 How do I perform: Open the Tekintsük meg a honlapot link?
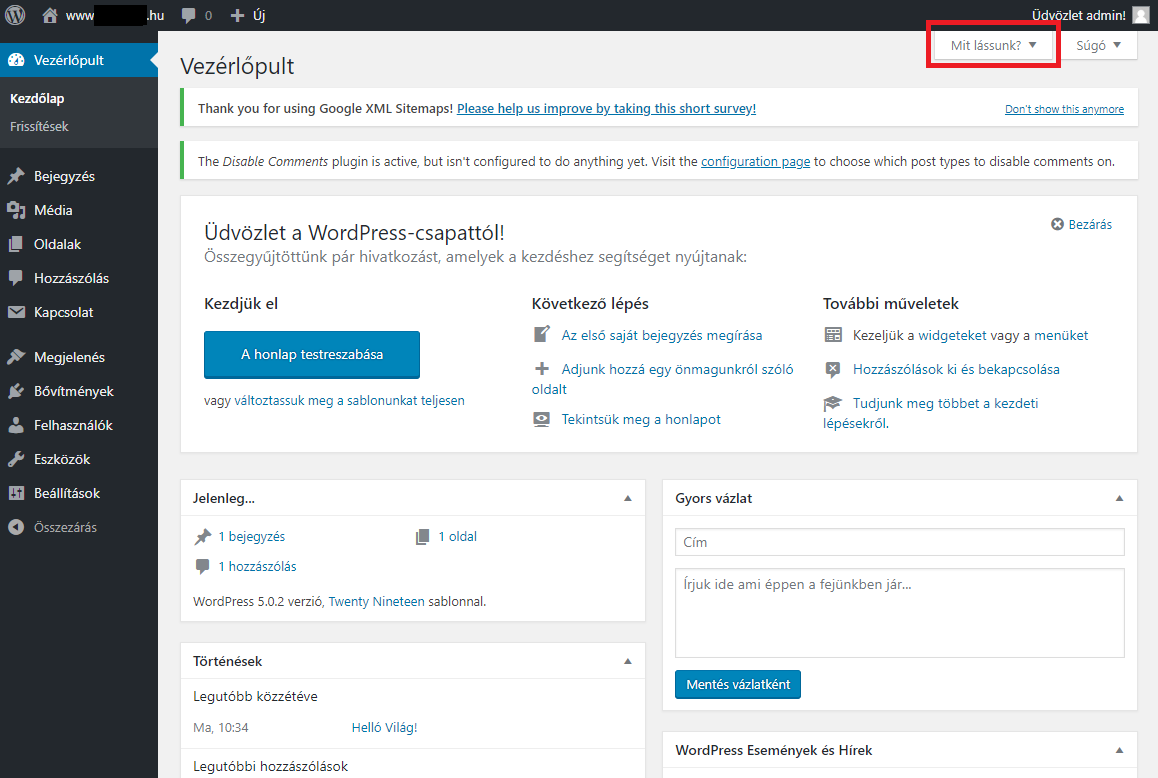pos(641,419)
